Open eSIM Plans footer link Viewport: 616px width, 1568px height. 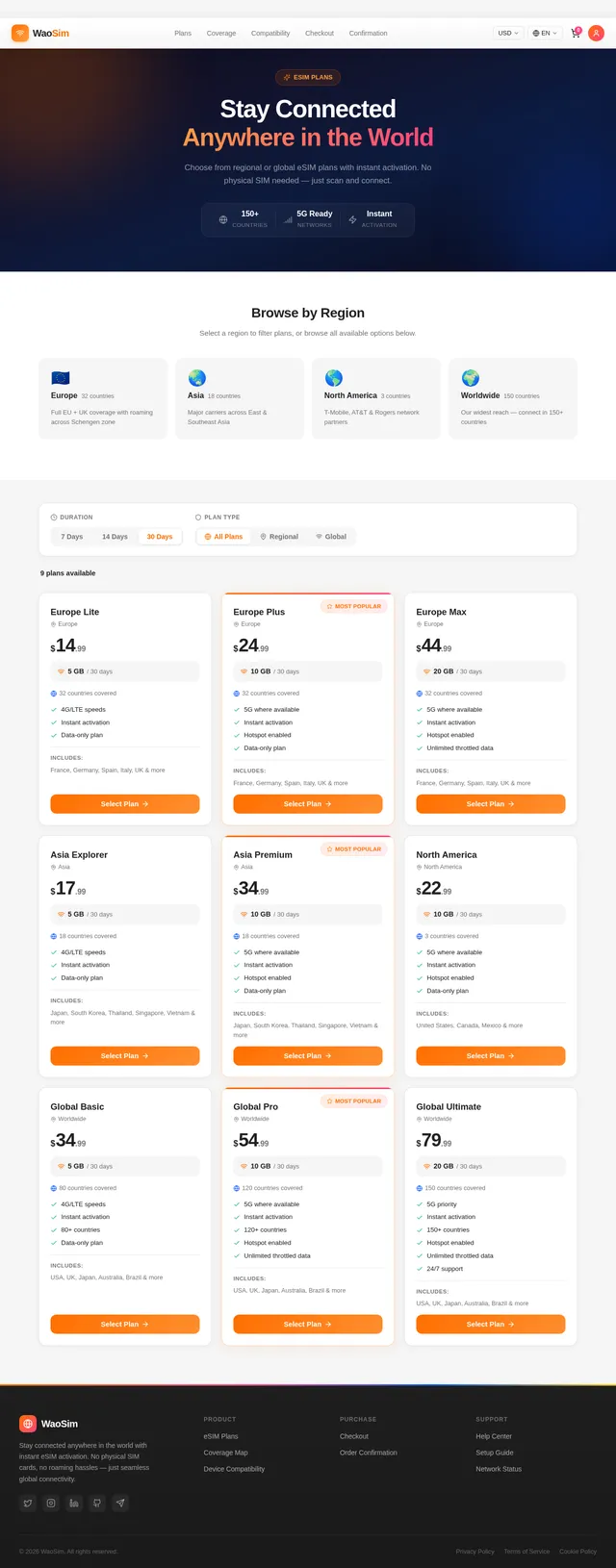click(x=220, y=1436)
